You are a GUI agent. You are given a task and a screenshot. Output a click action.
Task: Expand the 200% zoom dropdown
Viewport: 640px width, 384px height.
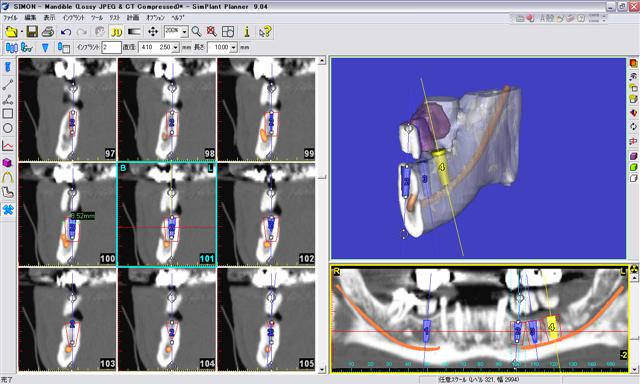click(x=184, y=32)
